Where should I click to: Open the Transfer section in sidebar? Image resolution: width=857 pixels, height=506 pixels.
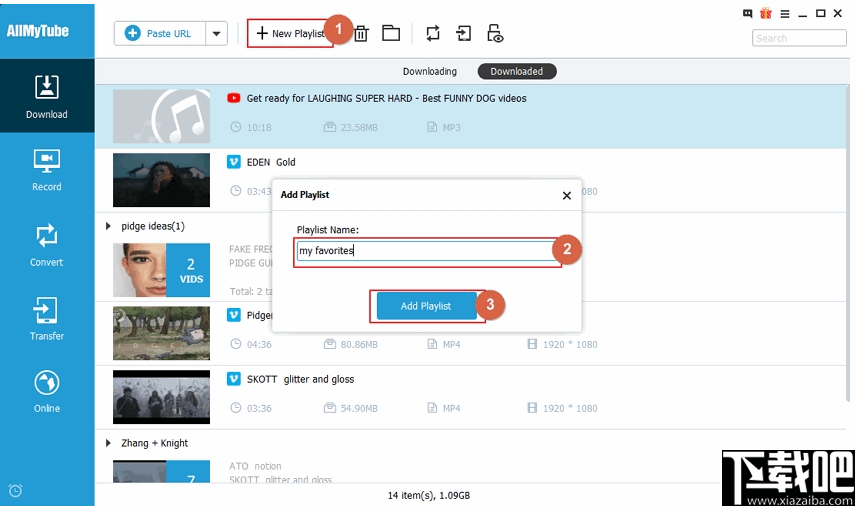tap(47, 319)
